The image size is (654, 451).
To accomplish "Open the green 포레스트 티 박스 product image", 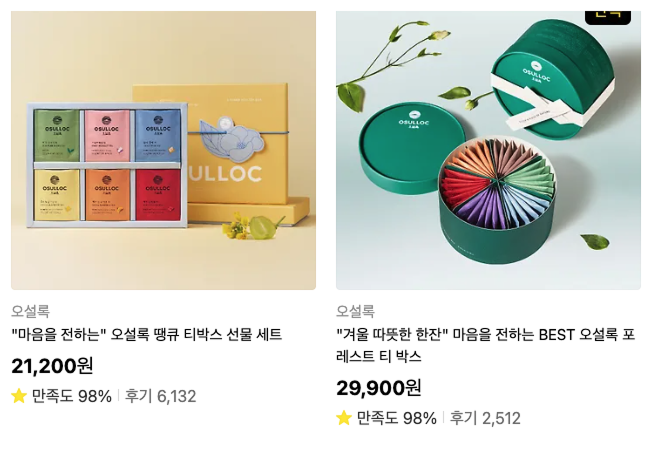I will coord(488,150).
